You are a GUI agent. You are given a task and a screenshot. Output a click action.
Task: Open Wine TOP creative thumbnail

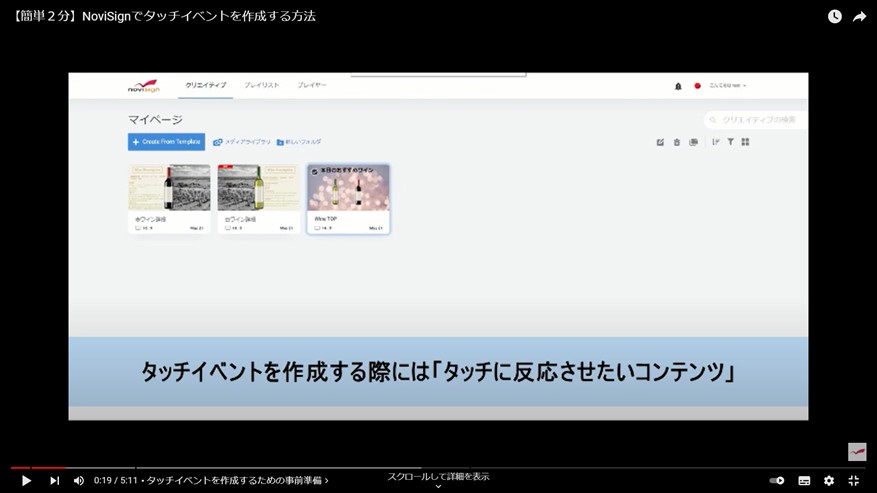click(348, 189)
